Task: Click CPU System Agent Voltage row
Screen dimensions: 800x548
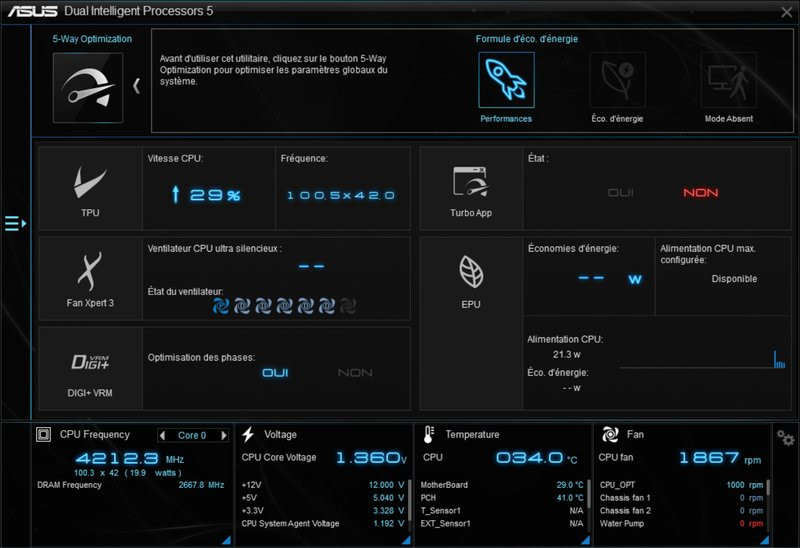Action: tap(322, 524)
